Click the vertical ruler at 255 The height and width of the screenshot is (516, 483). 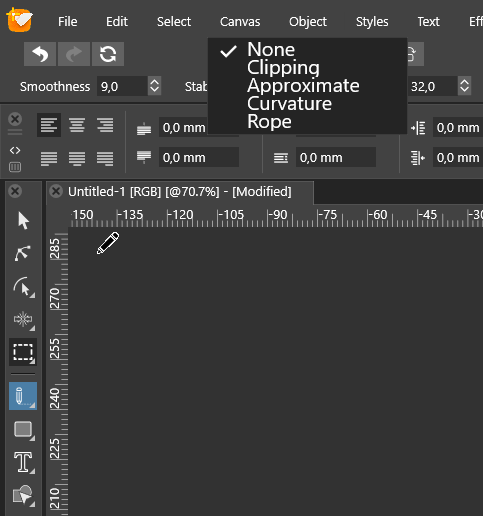(x=55, y=349)
